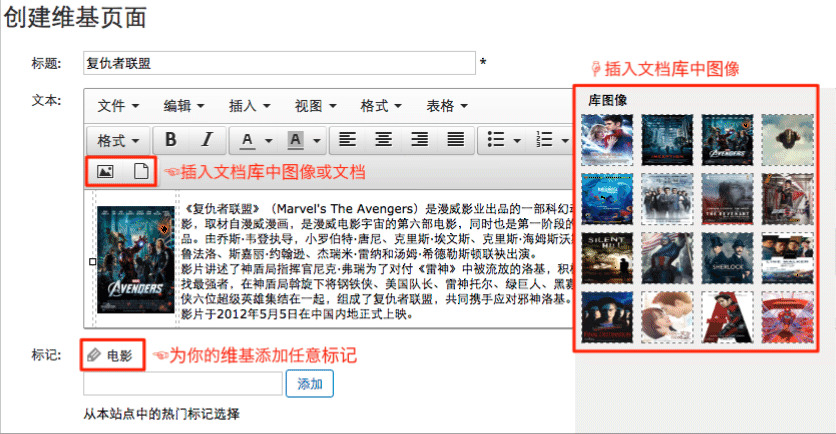Open the 格式 menu in the menu bar
Viewport: 836px width, 434px height.
pos(381,106)
